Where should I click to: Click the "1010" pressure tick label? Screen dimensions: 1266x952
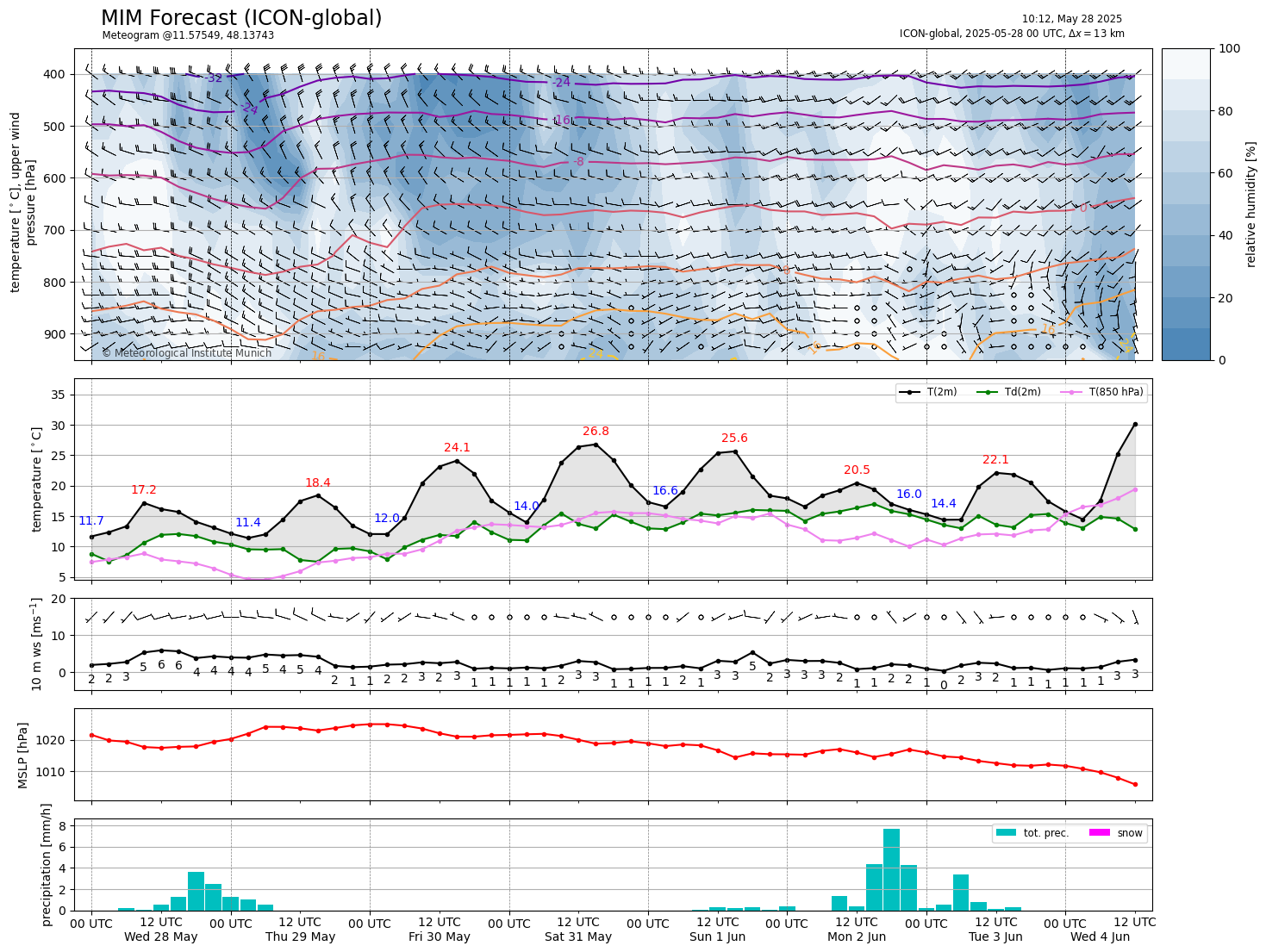click(53, 772)
